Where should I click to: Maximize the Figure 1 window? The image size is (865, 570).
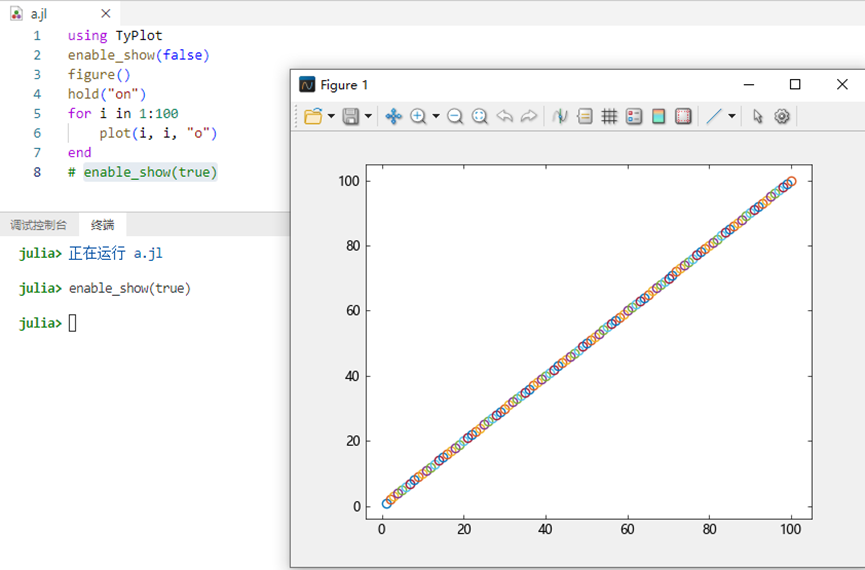(x=795, y=84)
